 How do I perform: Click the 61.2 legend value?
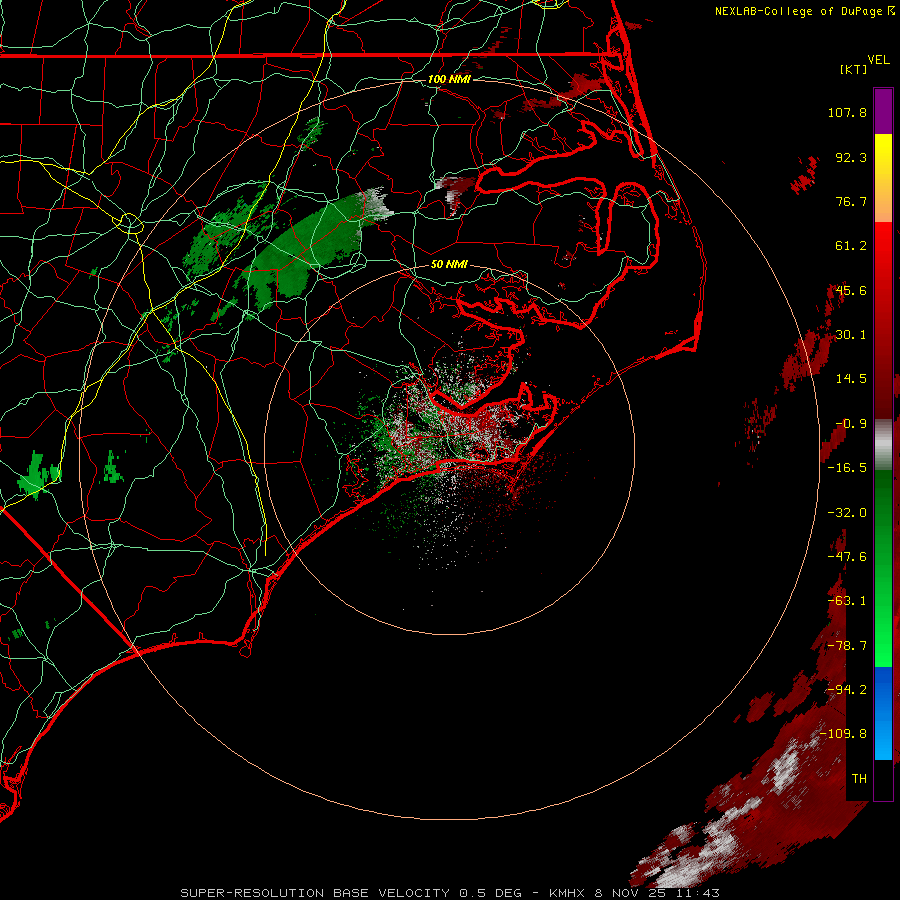[851, 246]
